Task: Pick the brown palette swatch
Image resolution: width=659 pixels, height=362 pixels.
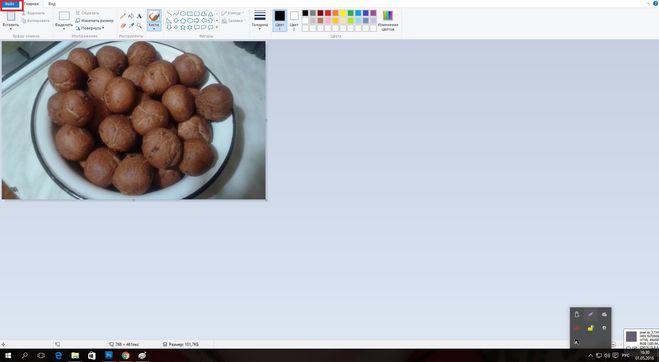Action: click(x=320, y=21)
